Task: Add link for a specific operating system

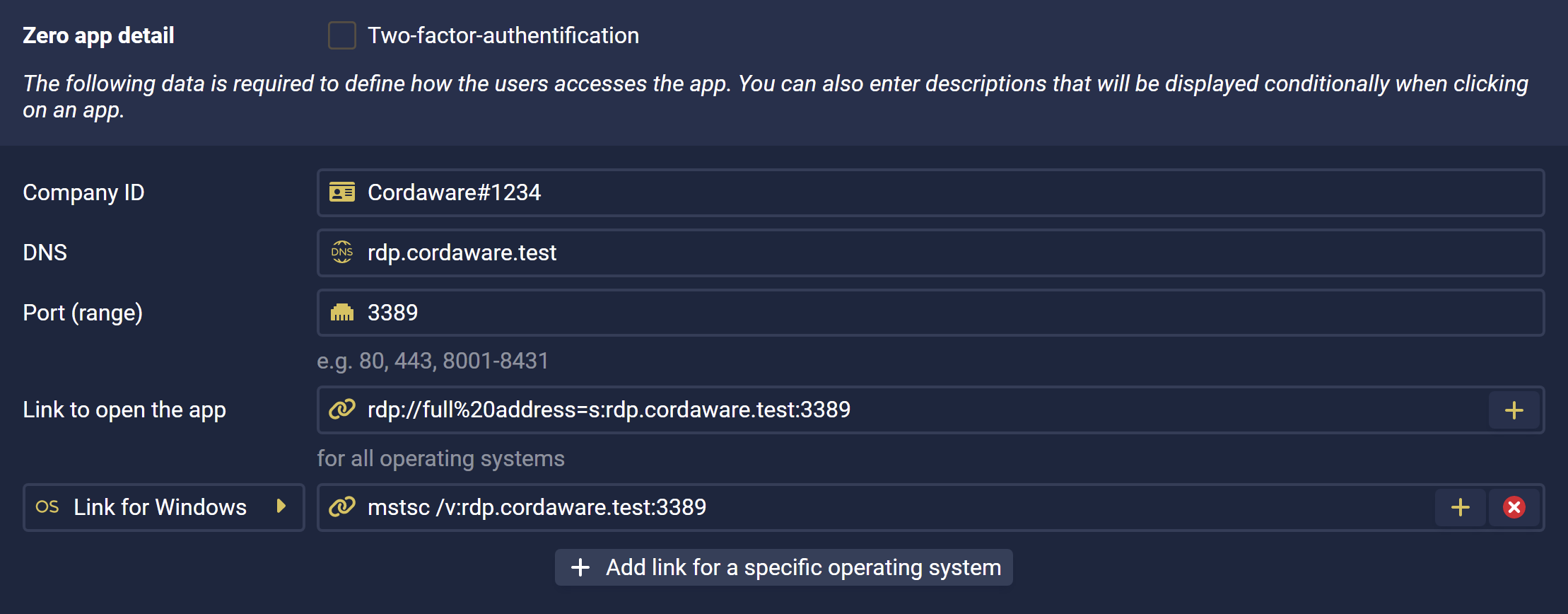Action: coord(783,567)
